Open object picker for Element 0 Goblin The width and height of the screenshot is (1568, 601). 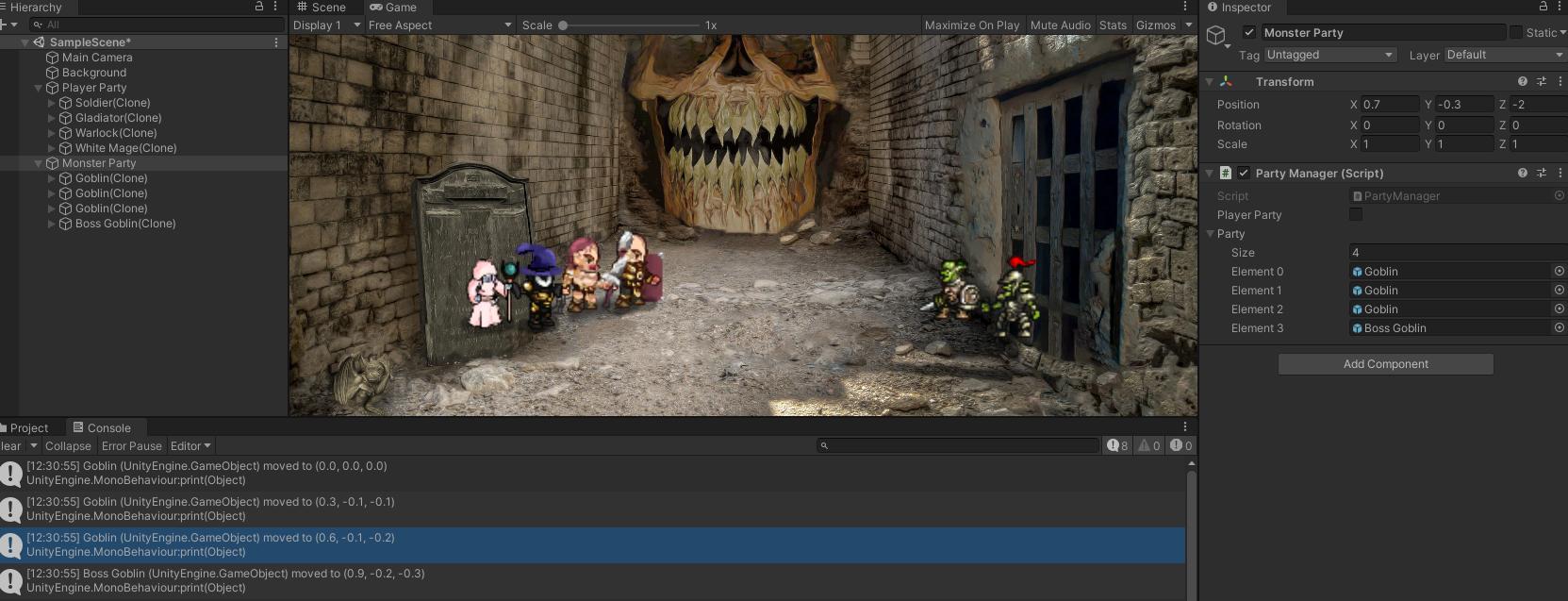(x=1559, y=272)
